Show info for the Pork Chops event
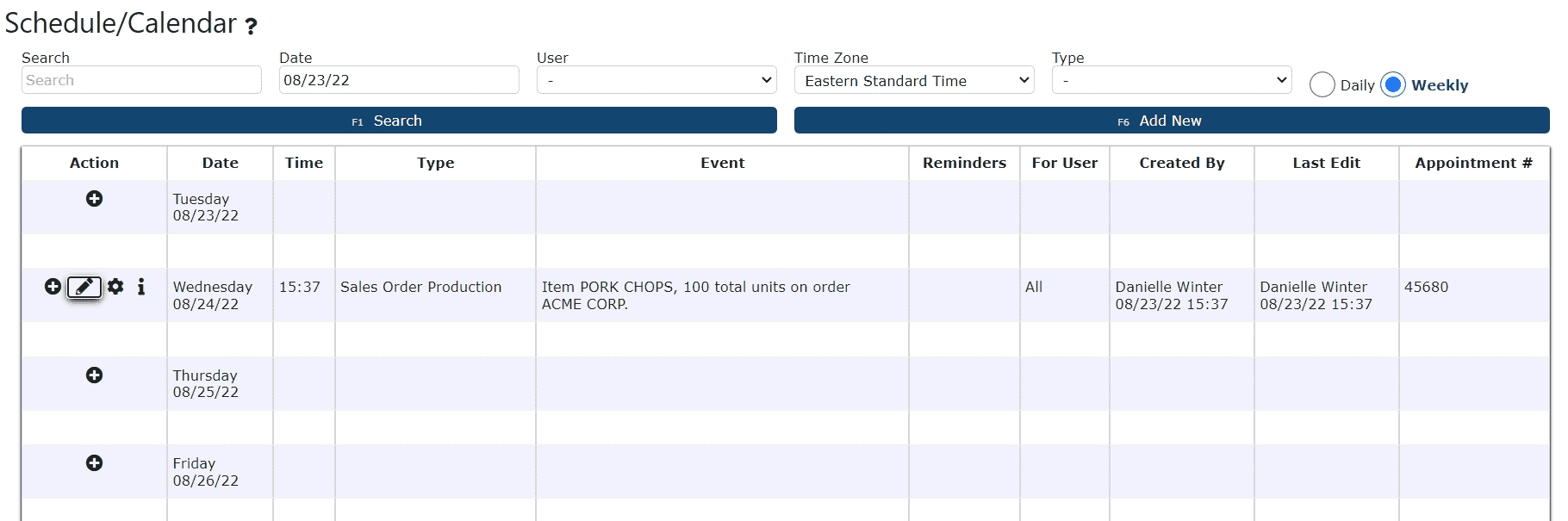The height and width of the screenshot is (521, 1568). tap(141, 287)
